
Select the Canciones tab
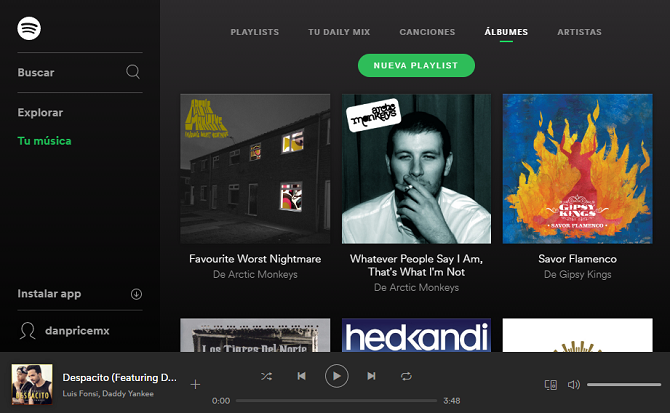[x=427, y=32]
